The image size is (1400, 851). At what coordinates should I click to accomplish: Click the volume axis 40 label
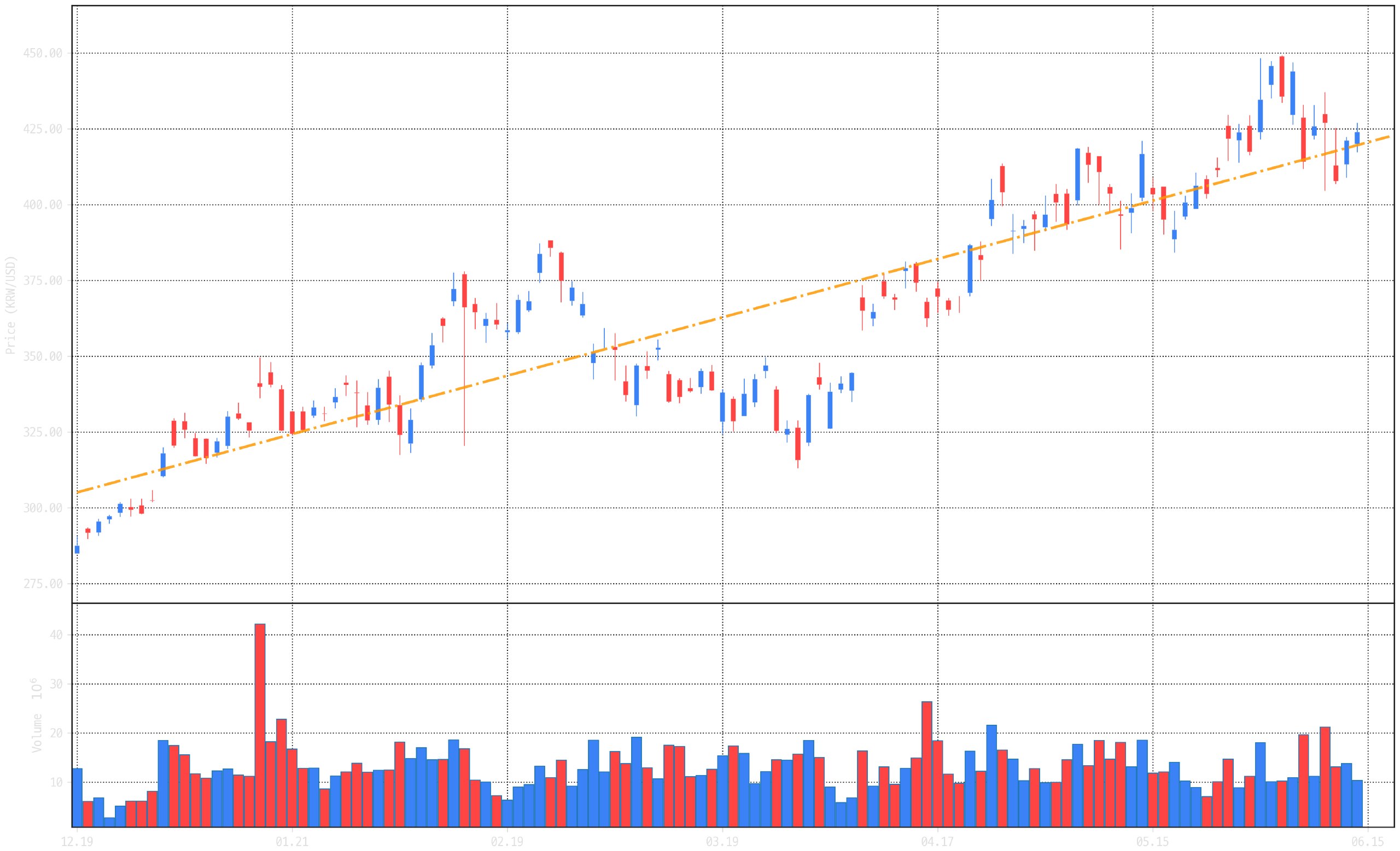click(x=56, y=635)
